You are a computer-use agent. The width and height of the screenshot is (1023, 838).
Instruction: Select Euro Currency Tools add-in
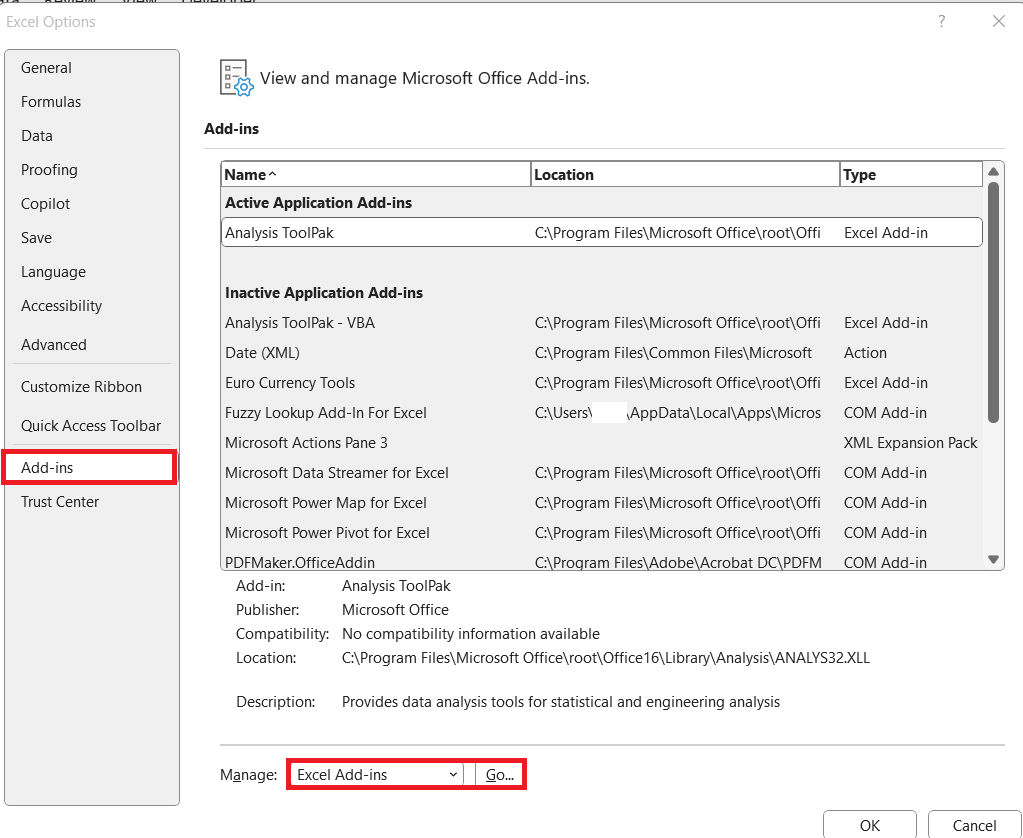pyautogui.click(x=602, y=382)
